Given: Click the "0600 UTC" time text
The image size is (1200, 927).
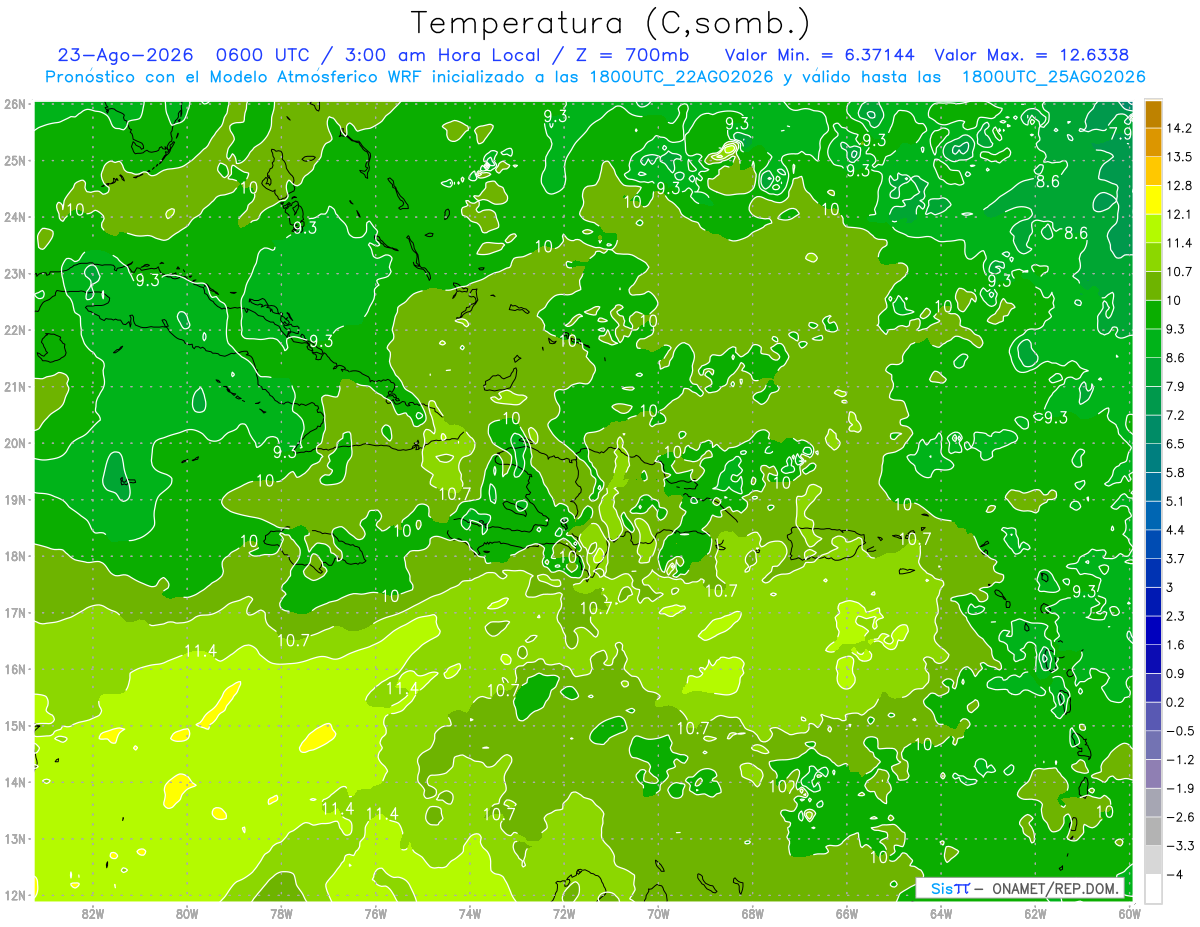Looking at the screenshot, I should tap(264, 55).
